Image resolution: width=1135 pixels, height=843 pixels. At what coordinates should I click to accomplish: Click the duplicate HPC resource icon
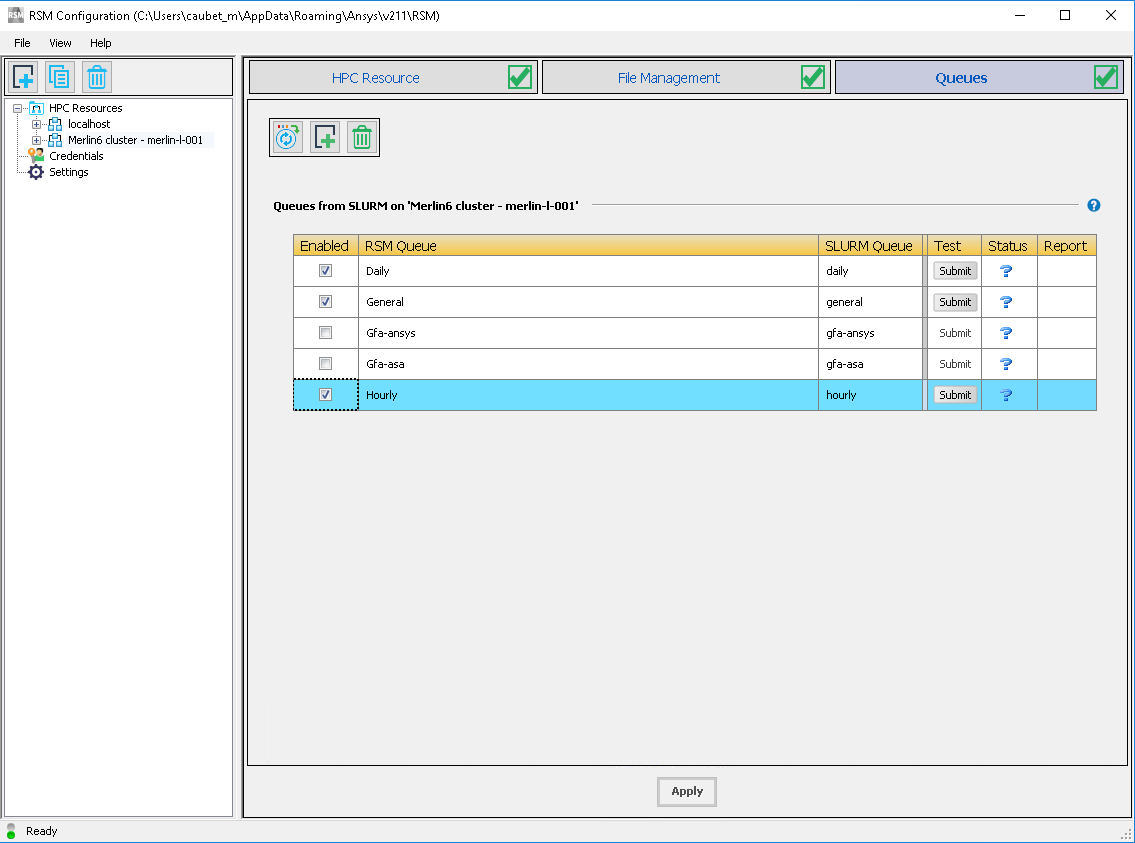tap(60, 77)
